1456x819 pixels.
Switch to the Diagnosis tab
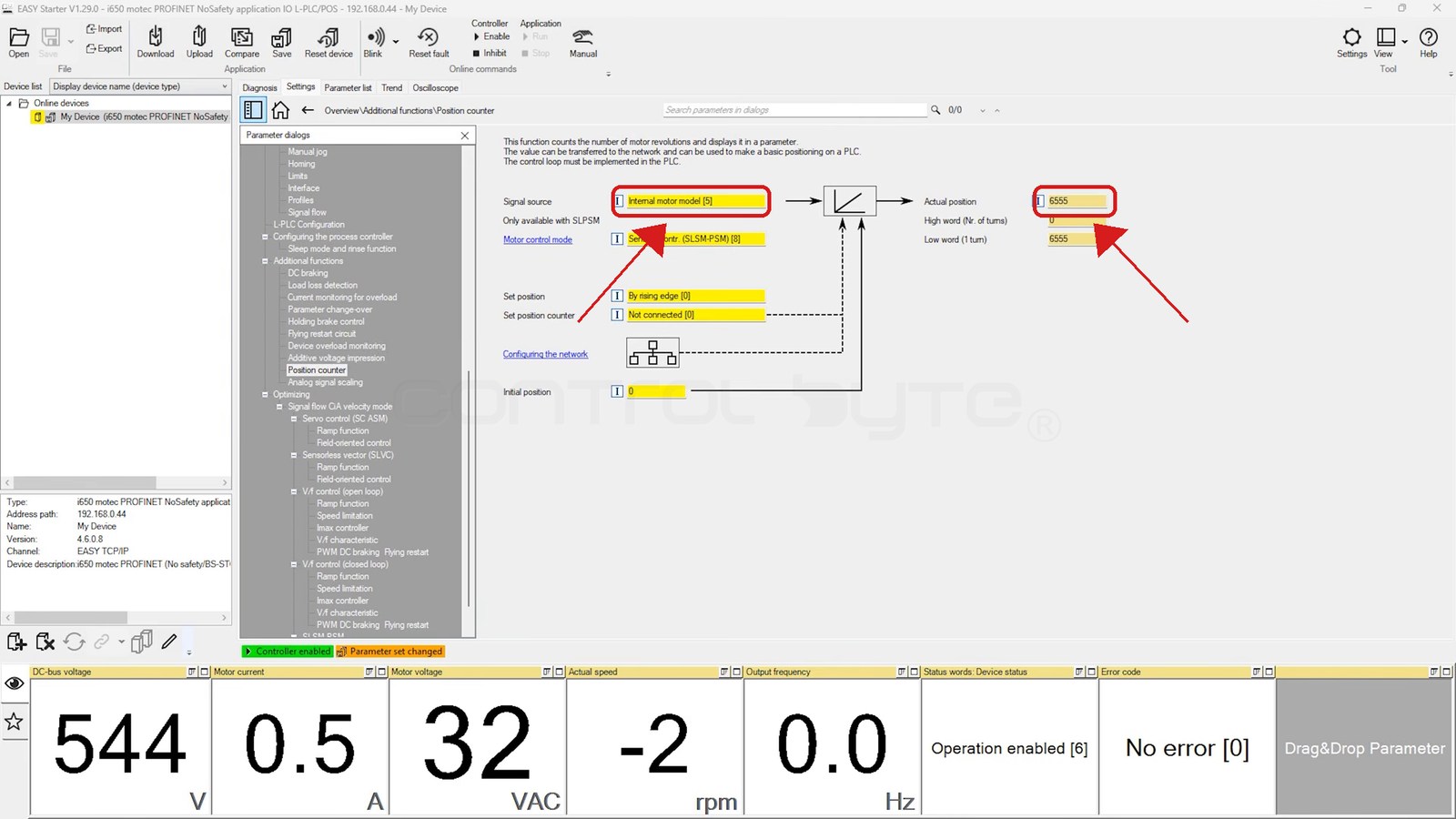point(259,88)
